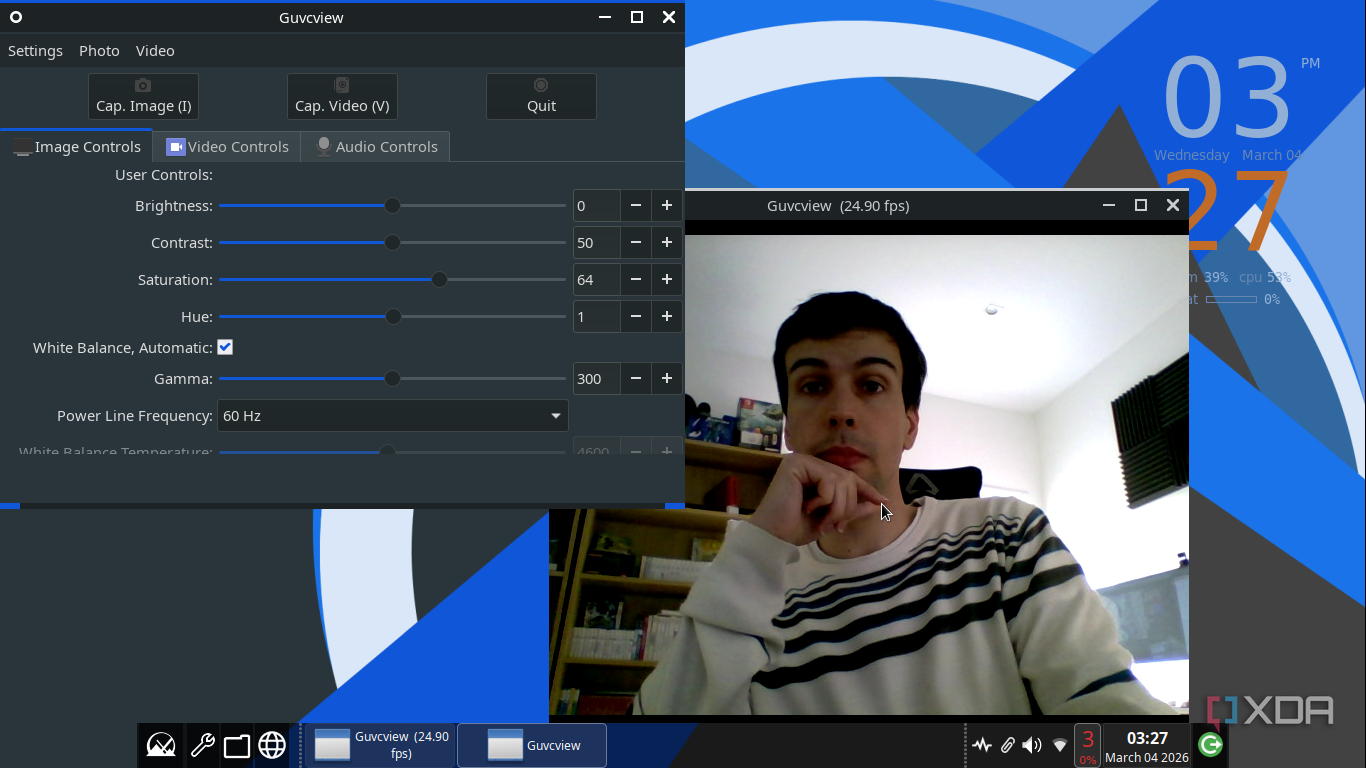Screen dimensions: 1366x768
Task: Click the Gamma value field showing 300
Action: tap(597, 379)
